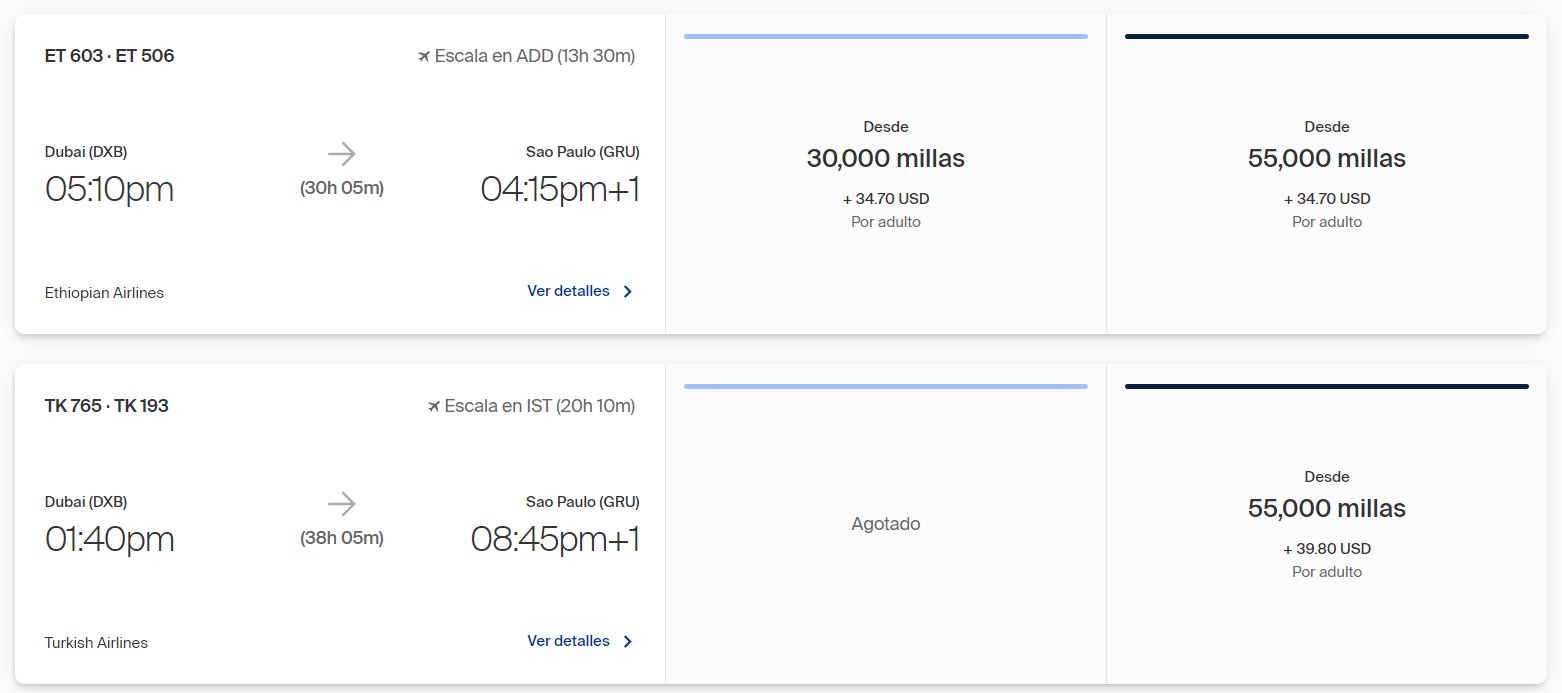Viewport: 1562px width, 693px height.
Task: Click the 08:45pm+1 Sao Paulo arrival time
Action: (x=555, y=539)
